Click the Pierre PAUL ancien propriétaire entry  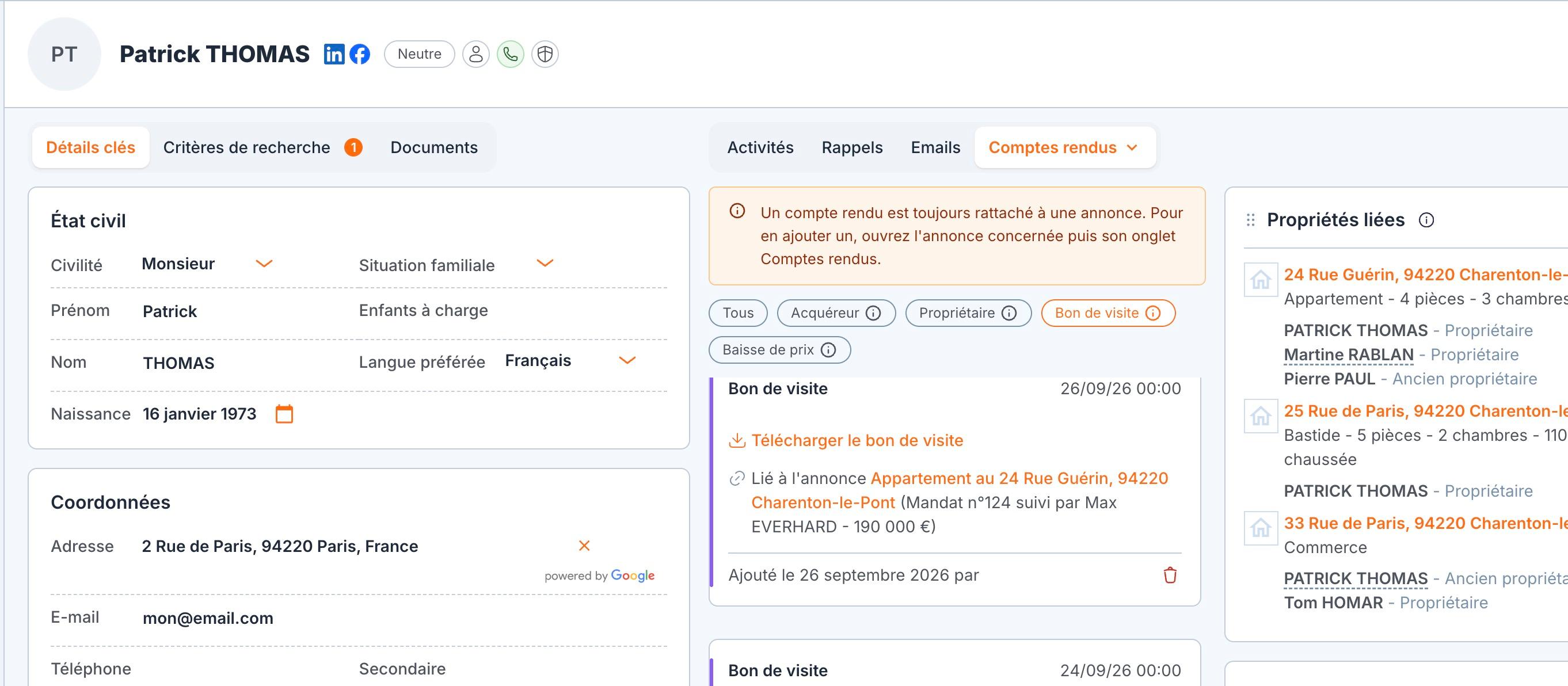point(1410,379)
